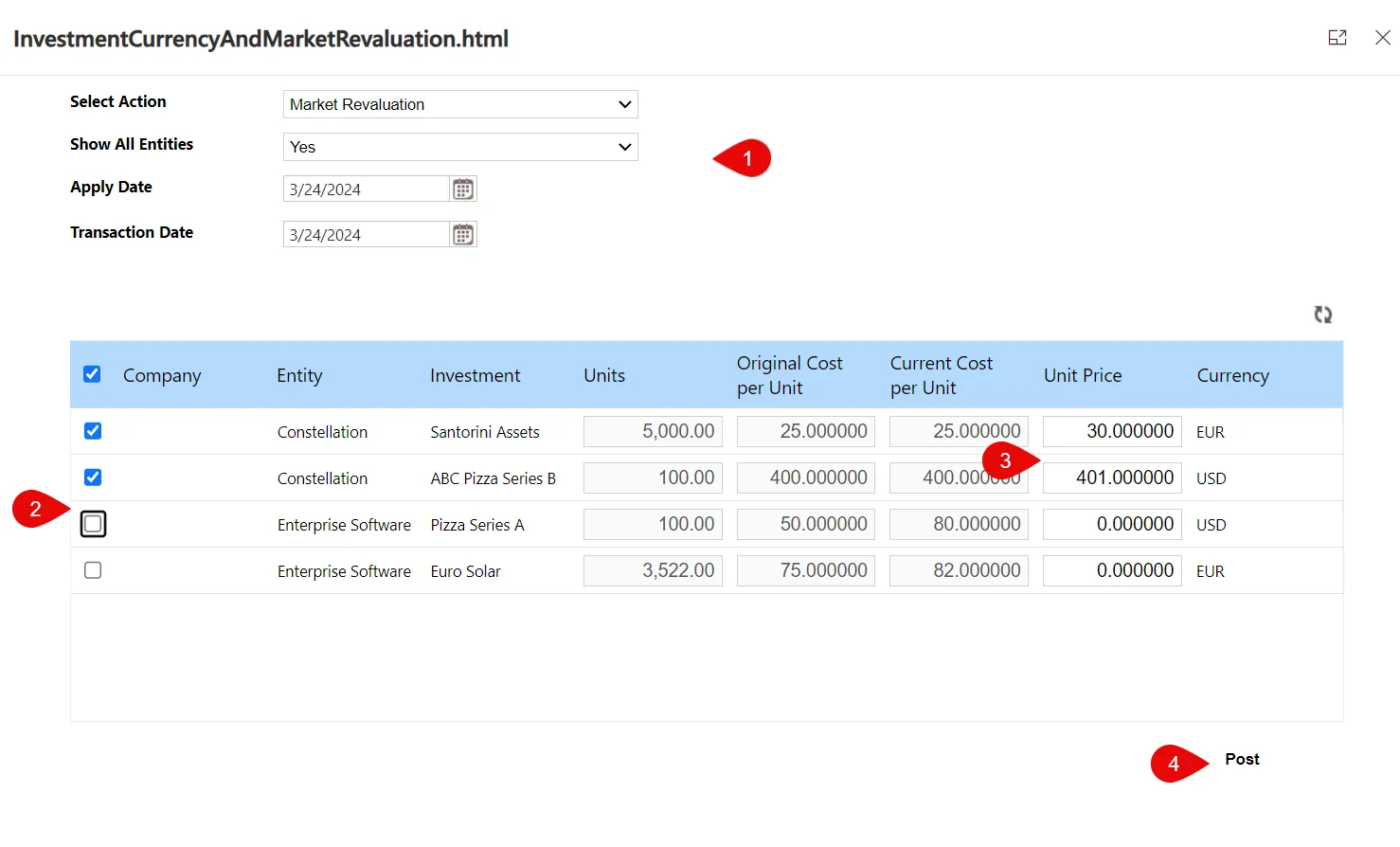
Task: Click the EUR currency in Euro Solar row
Action: [1210, 571]
